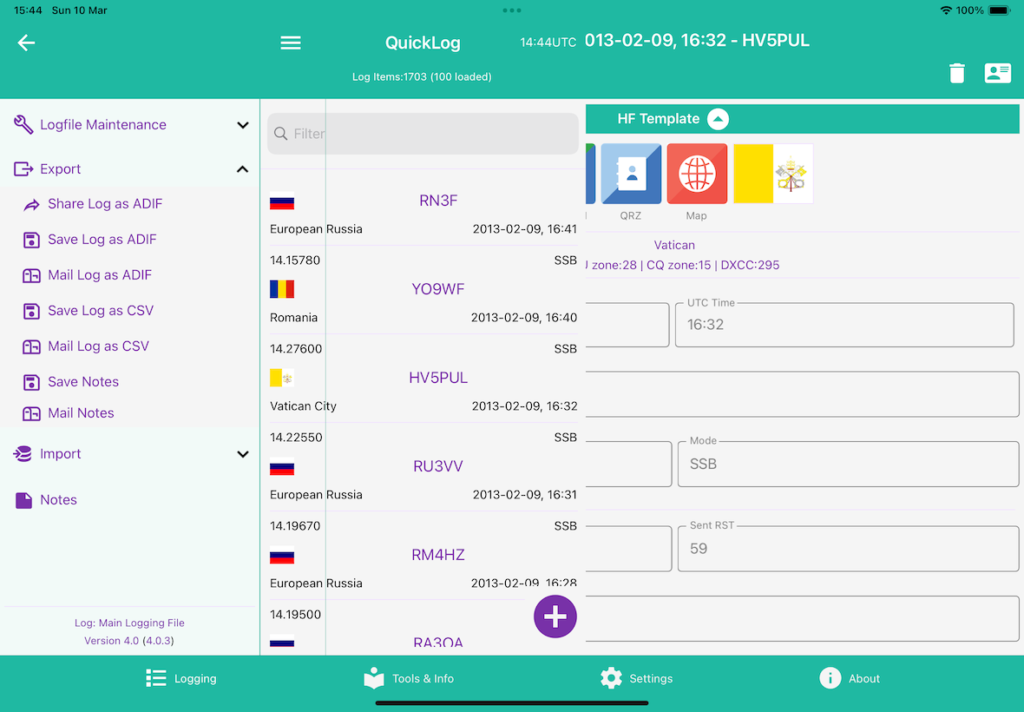Open the Map globe icon
This screenshot has height=712, width=1024.
697,174
